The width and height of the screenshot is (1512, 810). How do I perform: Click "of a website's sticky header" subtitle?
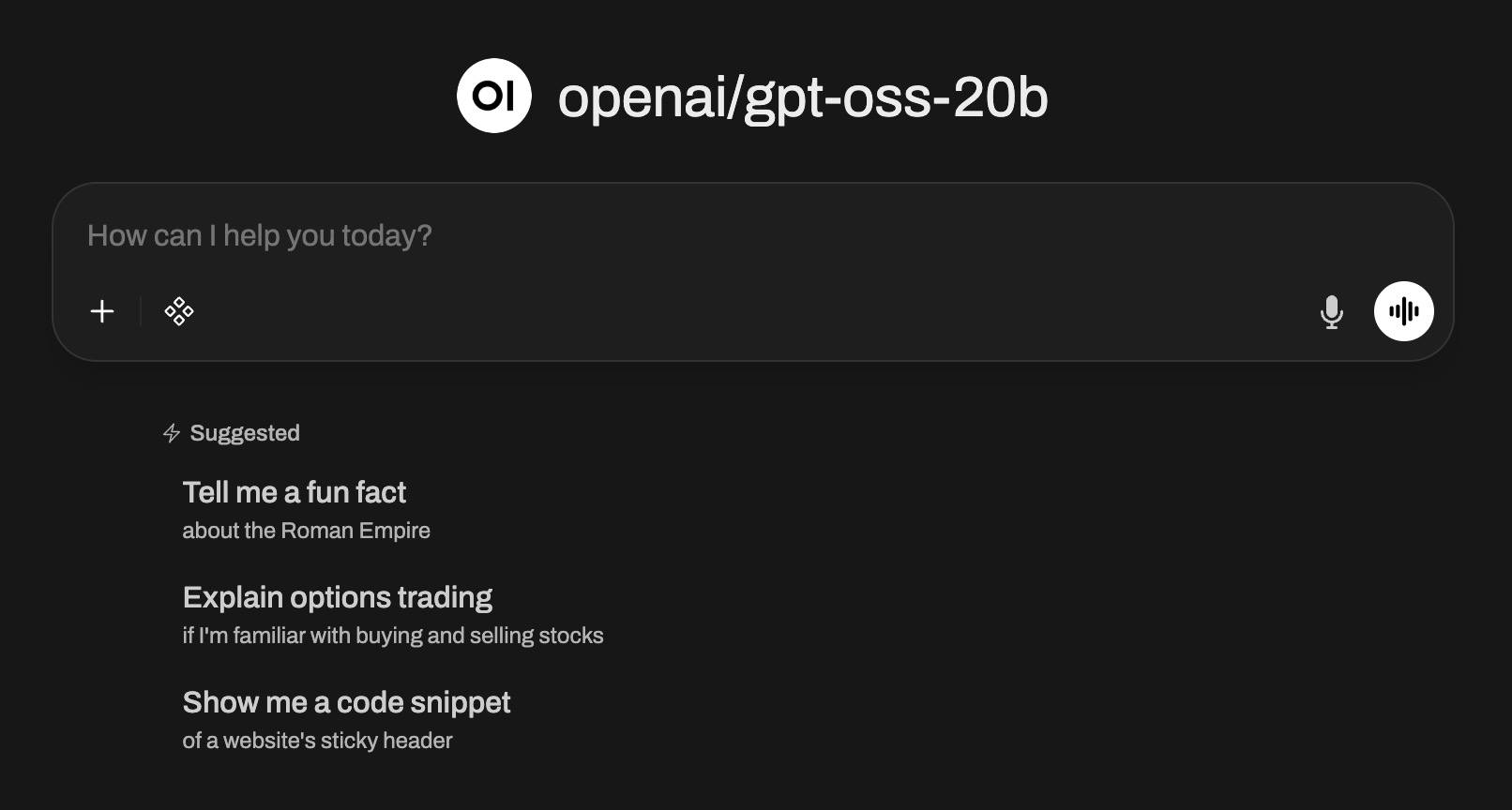[317, 741]
